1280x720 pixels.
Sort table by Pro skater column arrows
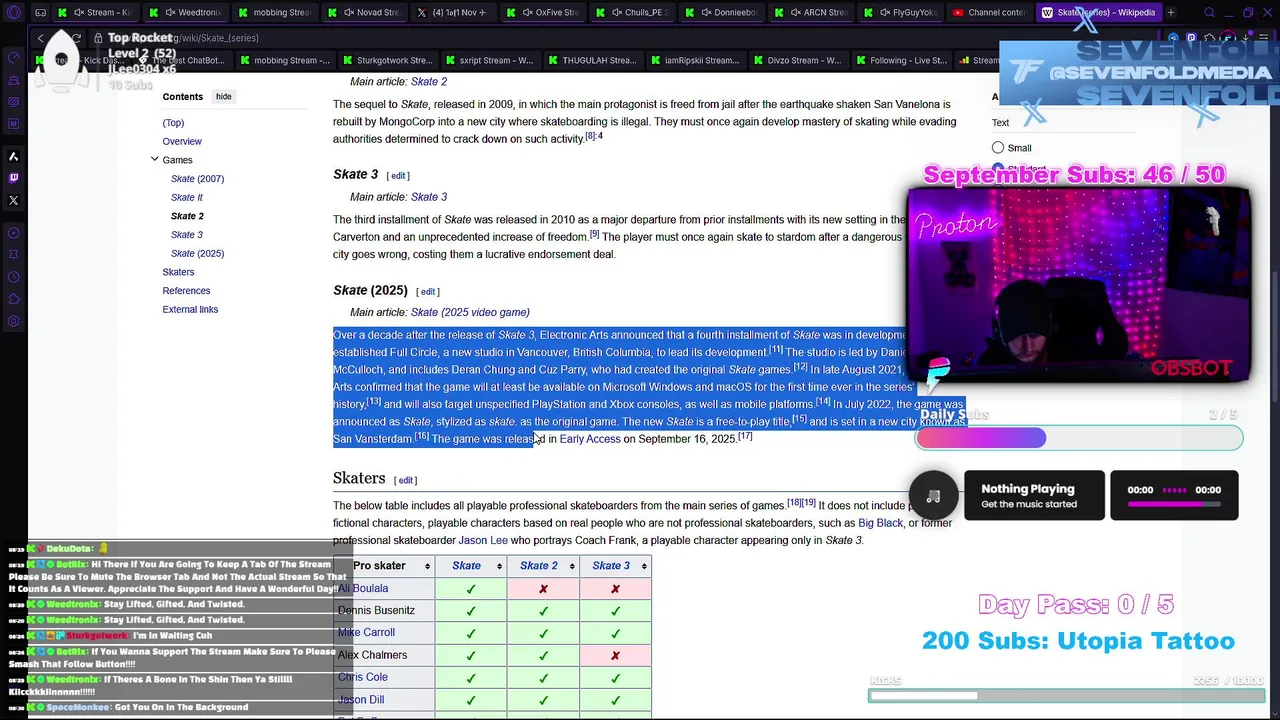point(427,566)
